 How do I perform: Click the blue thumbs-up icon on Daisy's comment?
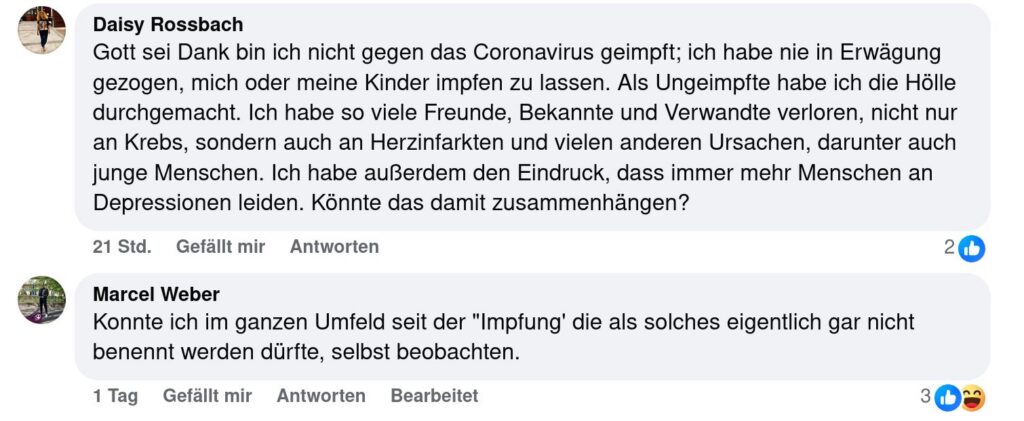coord(971,248)
